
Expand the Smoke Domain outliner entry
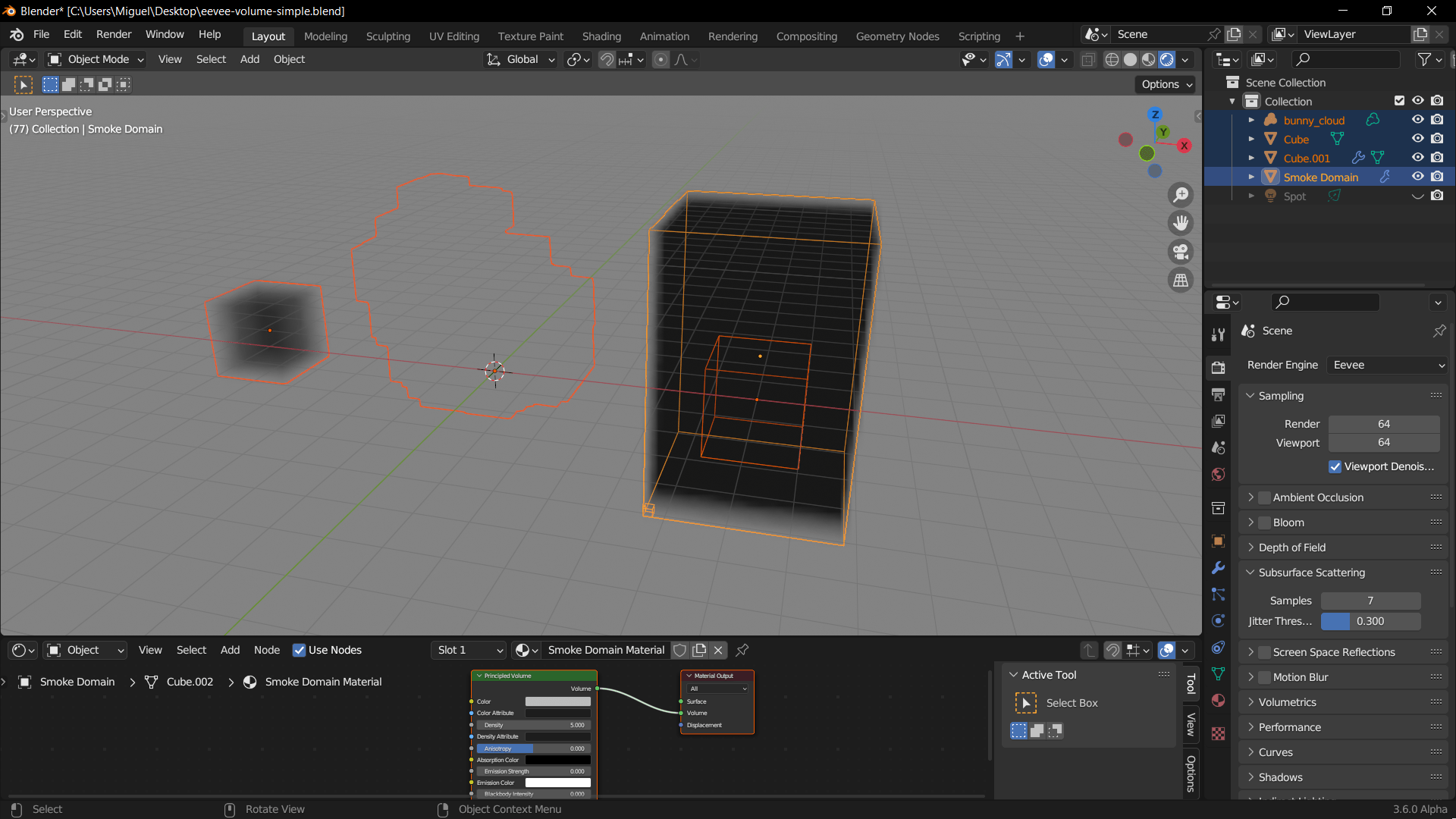tap(1251, 176)
